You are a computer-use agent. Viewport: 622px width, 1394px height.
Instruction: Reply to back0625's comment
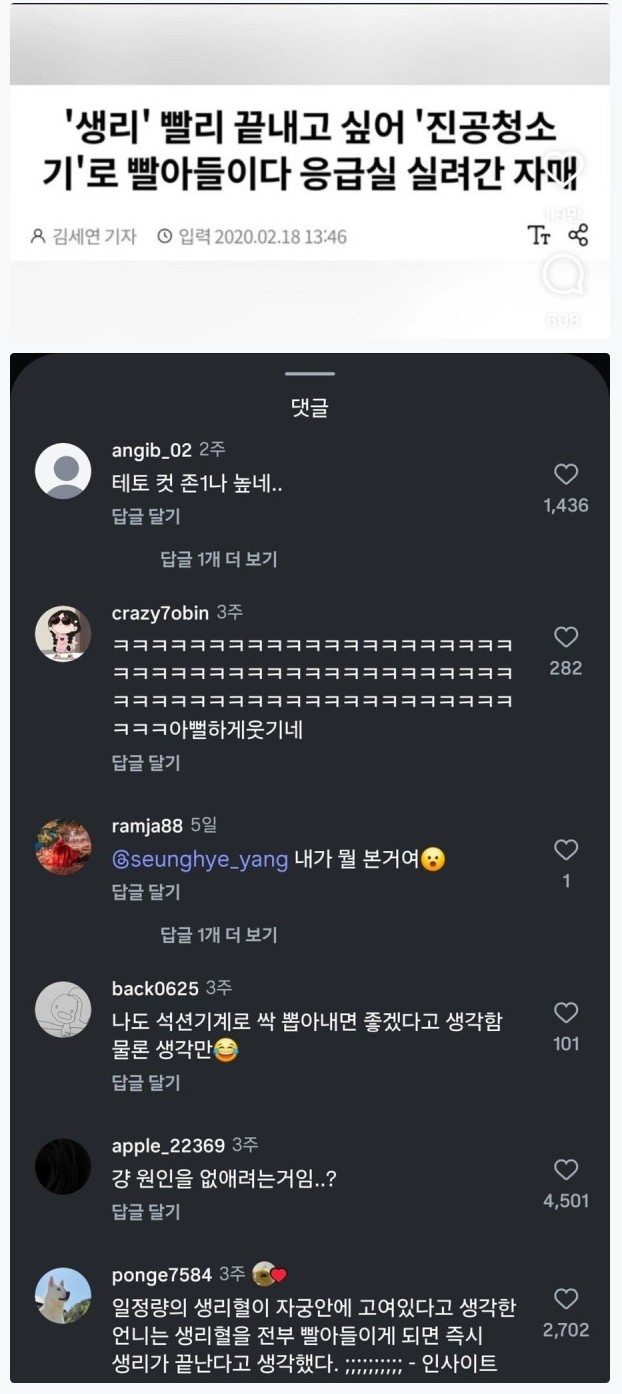(x=146, y=1083)
